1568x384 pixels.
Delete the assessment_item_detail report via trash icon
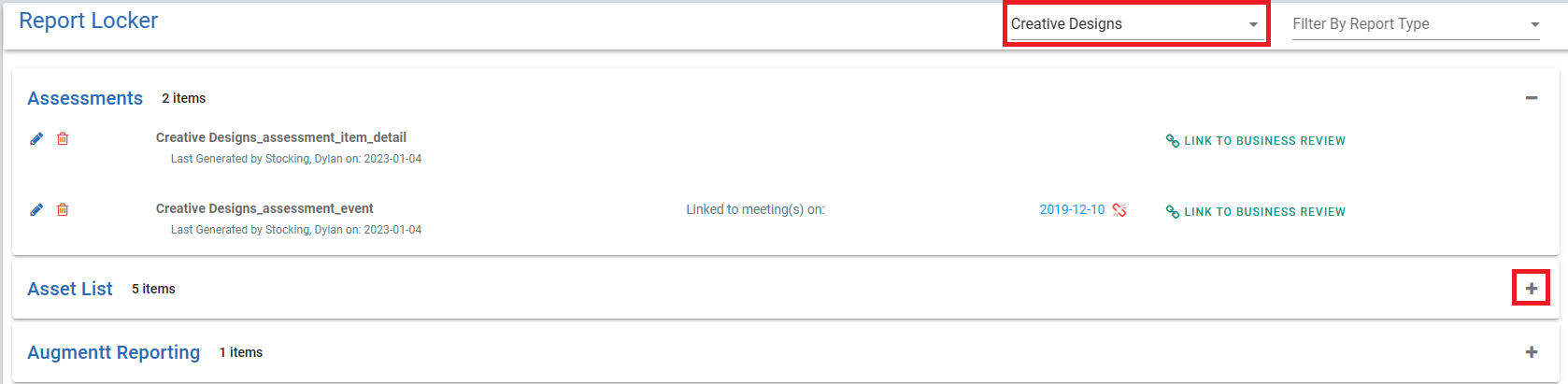tap(63, 138)
